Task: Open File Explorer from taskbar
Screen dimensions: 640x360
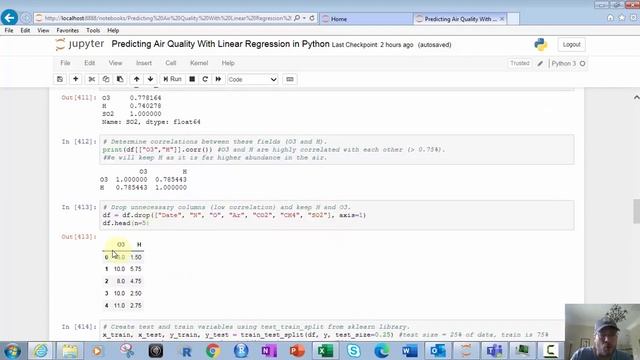Action: pyautogui.click(x=69, y=351)
